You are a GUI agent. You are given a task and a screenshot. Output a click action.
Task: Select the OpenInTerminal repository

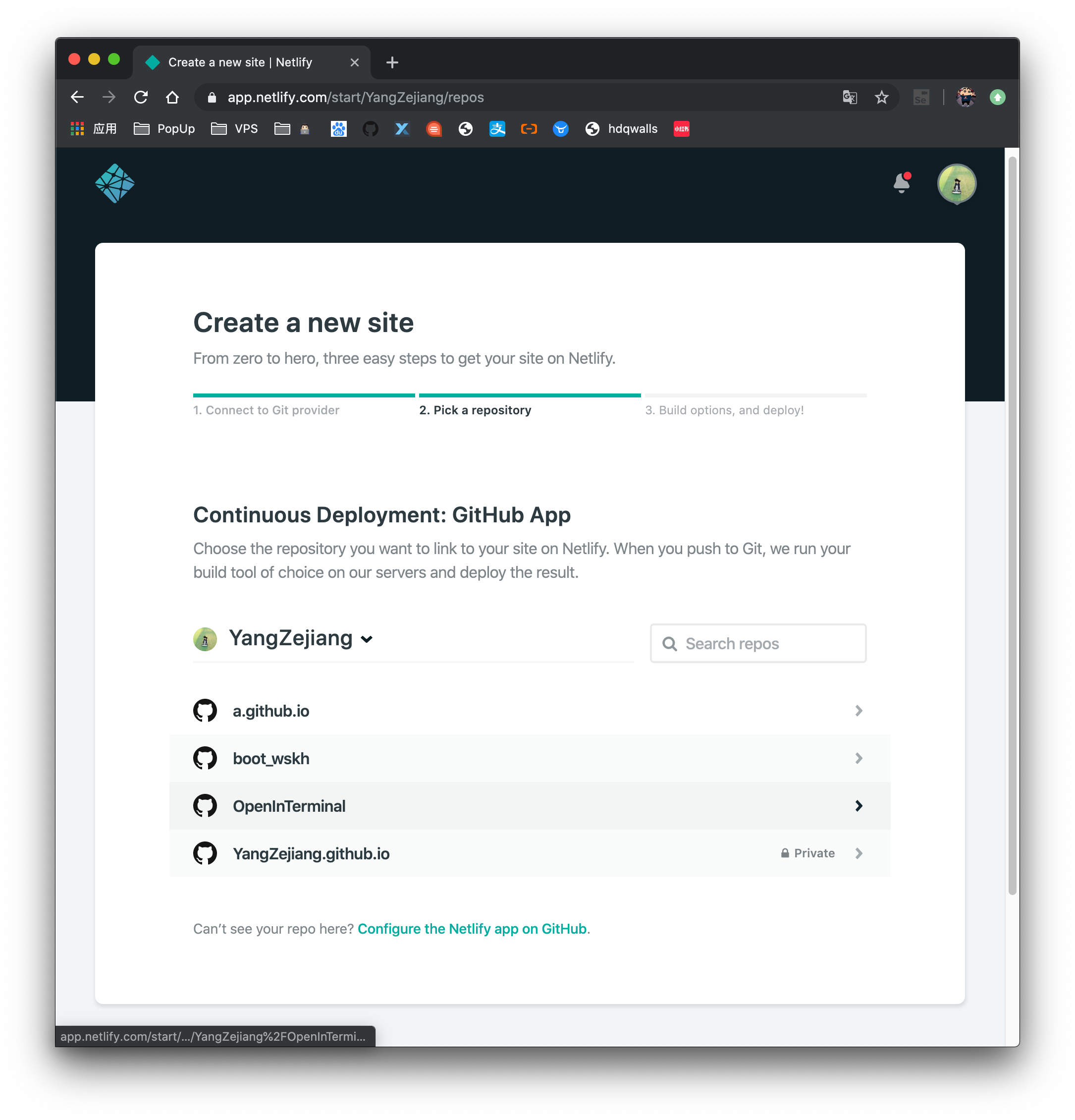[x=530, y=806]
